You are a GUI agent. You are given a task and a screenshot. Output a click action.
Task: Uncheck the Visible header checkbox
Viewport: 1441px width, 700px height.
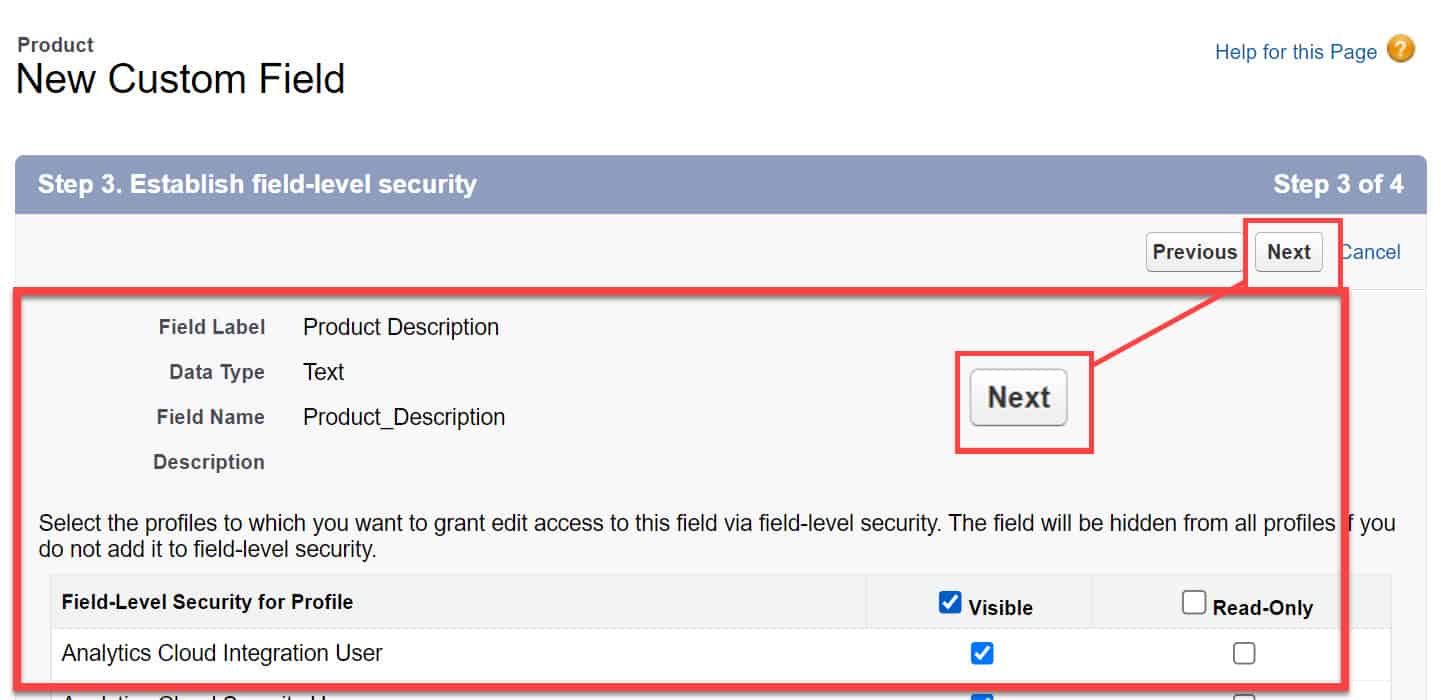click(949, 601)
